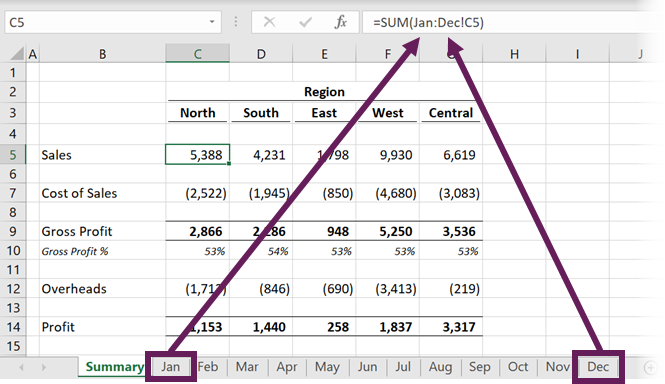This screenshot has height=384, width=665.
Task: Select row 1 header
Action: [x=13, y=73]
